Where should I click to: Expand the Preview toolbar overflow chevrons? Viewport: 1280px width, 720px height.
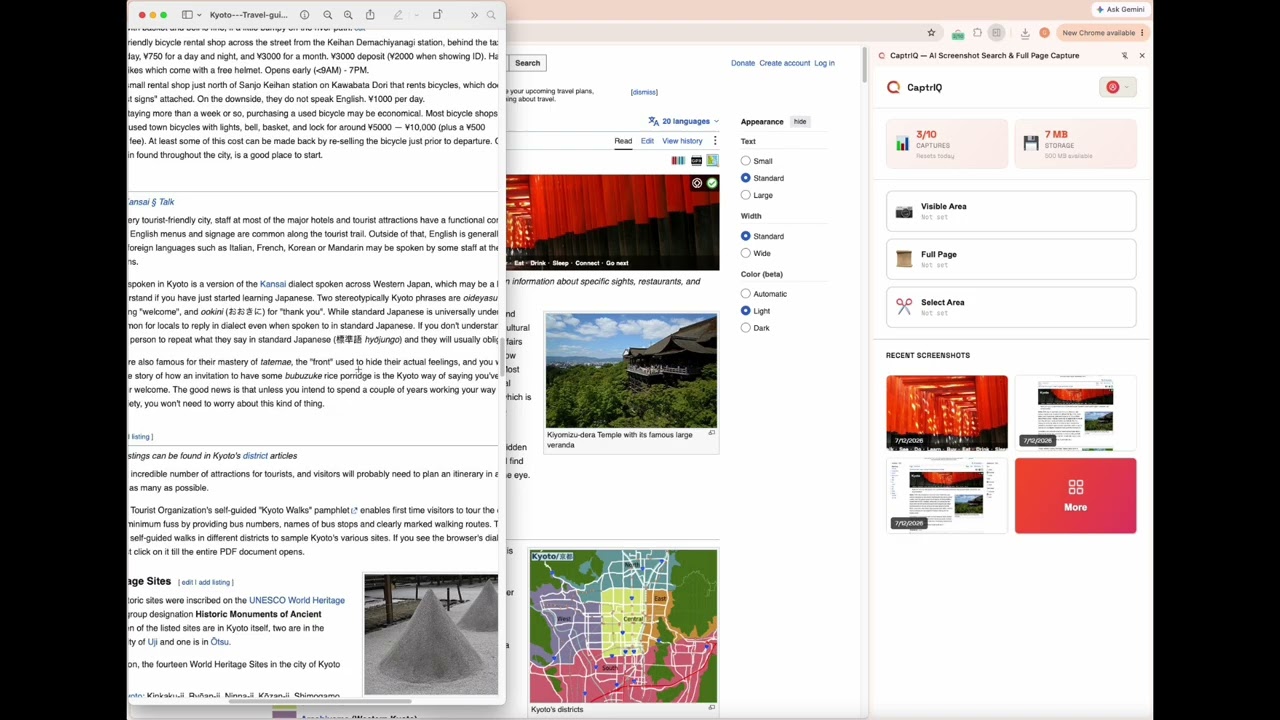coord(474,15)
